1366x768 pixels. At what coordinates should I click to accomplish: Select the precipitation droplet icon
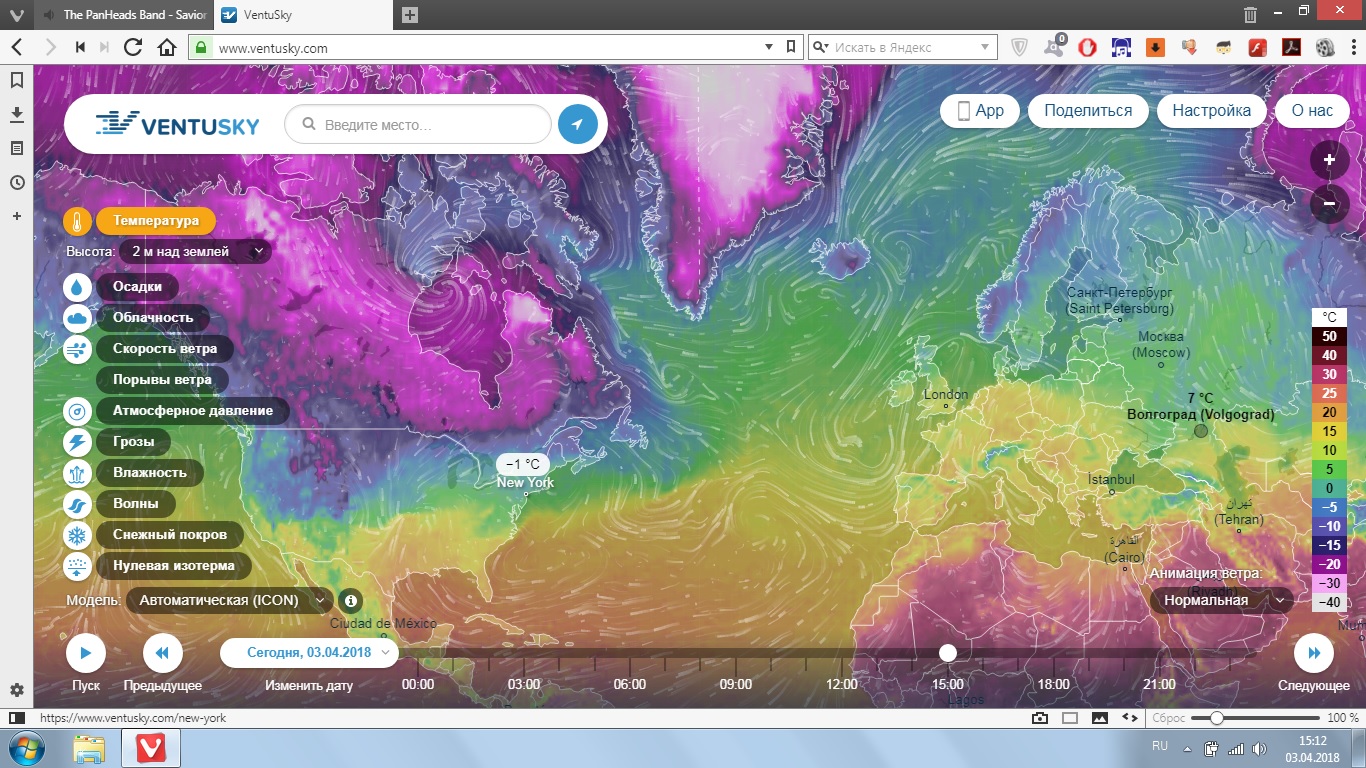pyautogui.click(x=78, y=287)
